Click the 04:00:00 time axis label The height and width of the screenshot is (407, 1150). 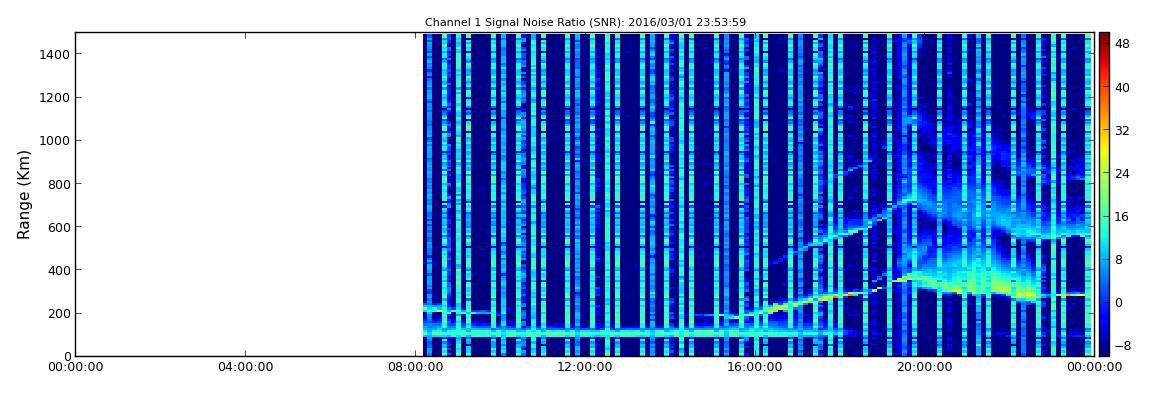tap(245, 367)
